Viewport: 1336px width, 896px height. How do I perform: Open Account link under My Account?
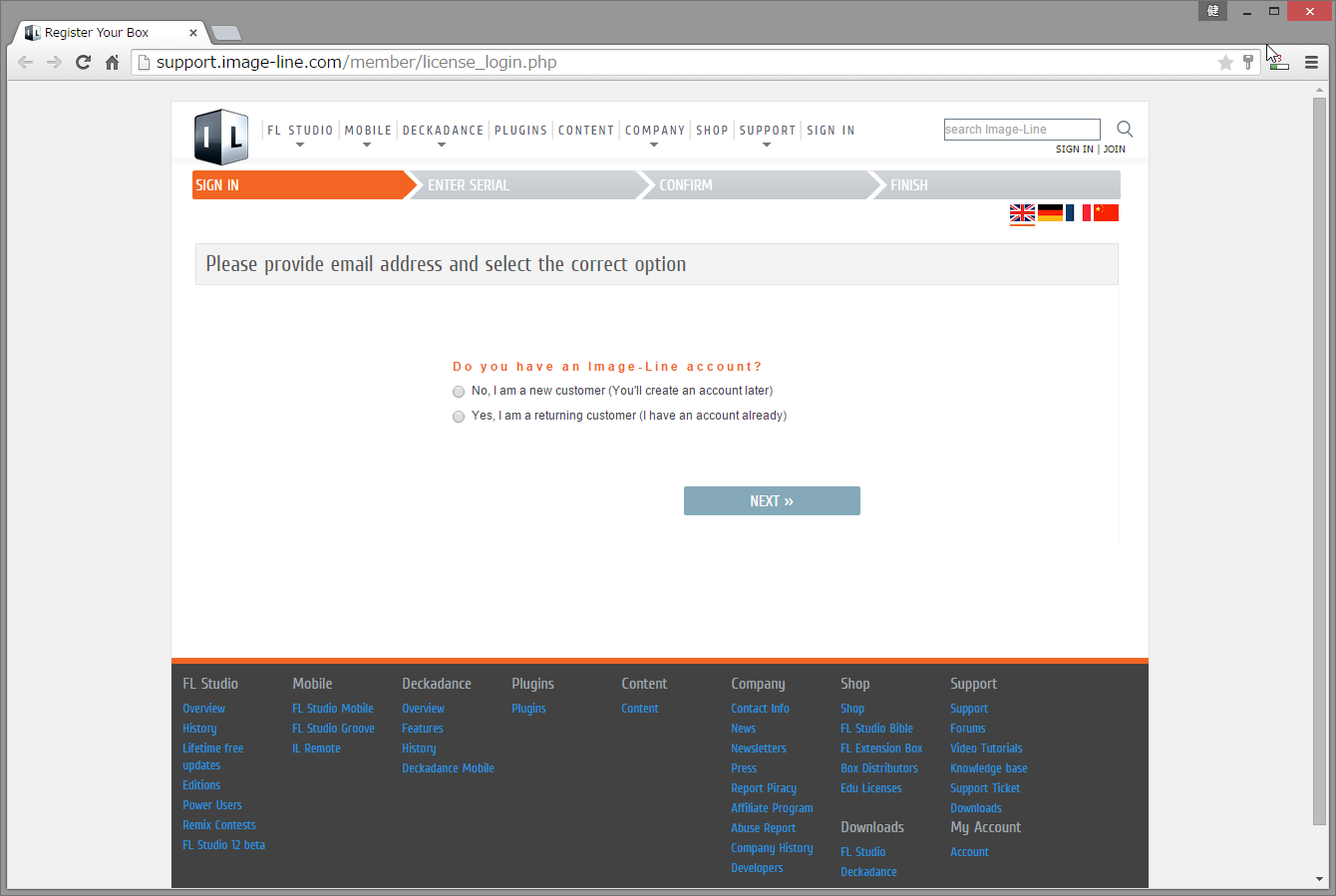click(x=969, y=852)
